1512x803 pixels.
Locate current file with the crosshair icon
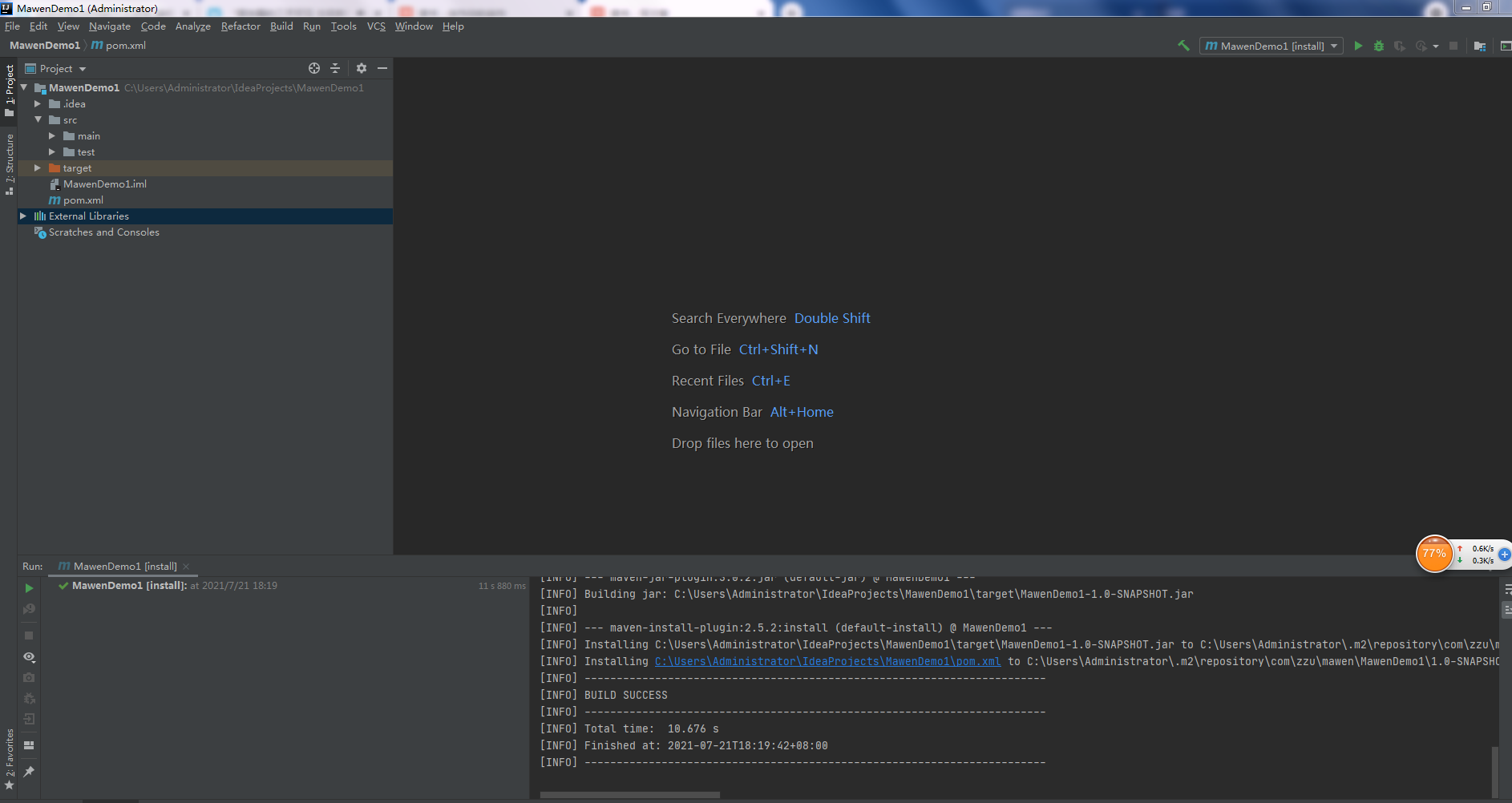tap(314, 68)
